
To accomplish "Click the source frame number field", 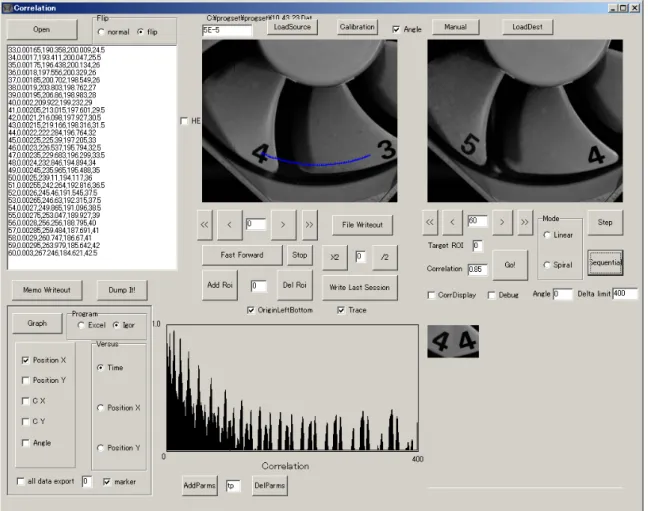I will pos(256,224).
